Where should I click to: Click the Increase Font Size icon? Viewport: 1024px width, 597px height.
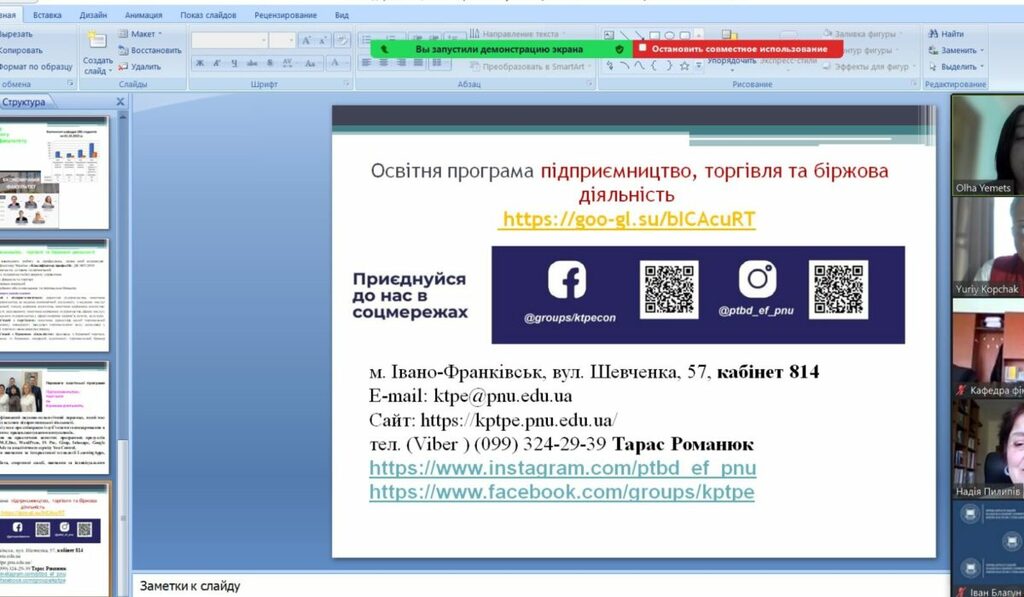coord(307,40)
